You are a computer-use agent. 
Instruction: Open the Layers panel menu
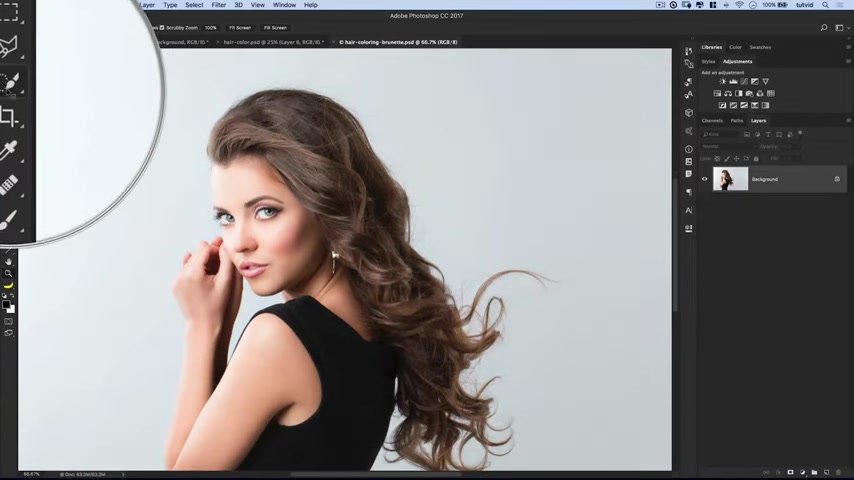click(x=848, y=120)
